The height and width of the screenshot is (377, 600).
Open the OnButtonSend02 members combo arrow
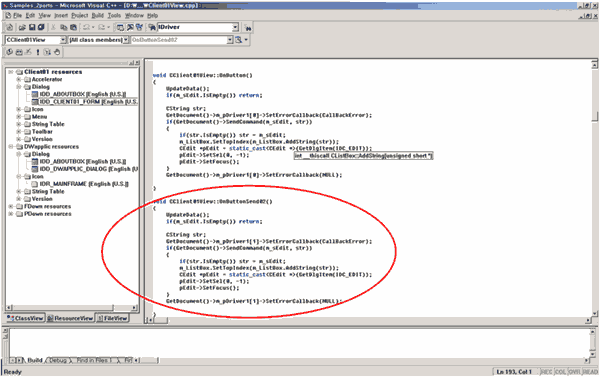click(x=230, y=40)
